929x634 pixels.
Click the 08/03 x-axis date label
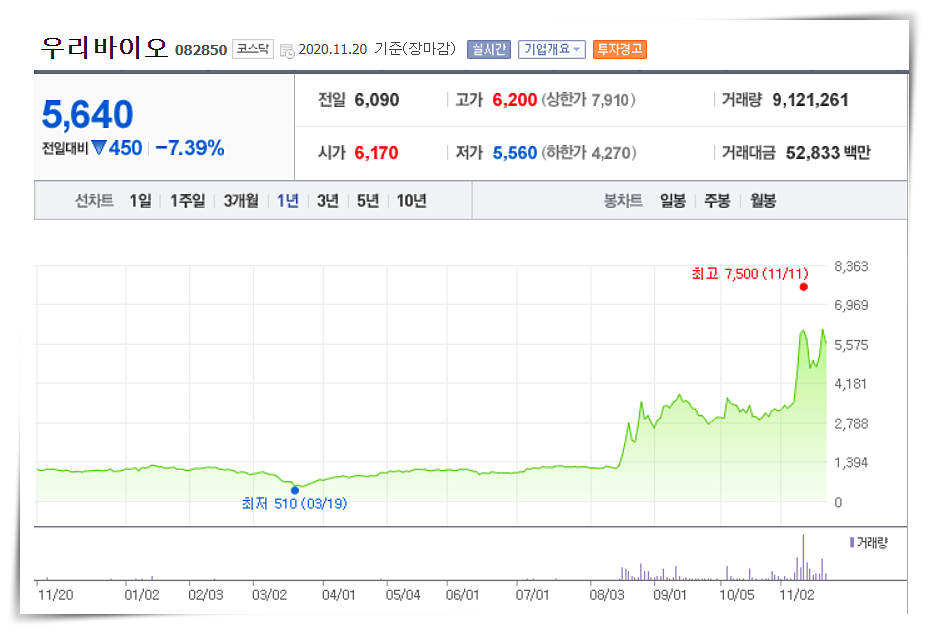[x=607, y=595]
